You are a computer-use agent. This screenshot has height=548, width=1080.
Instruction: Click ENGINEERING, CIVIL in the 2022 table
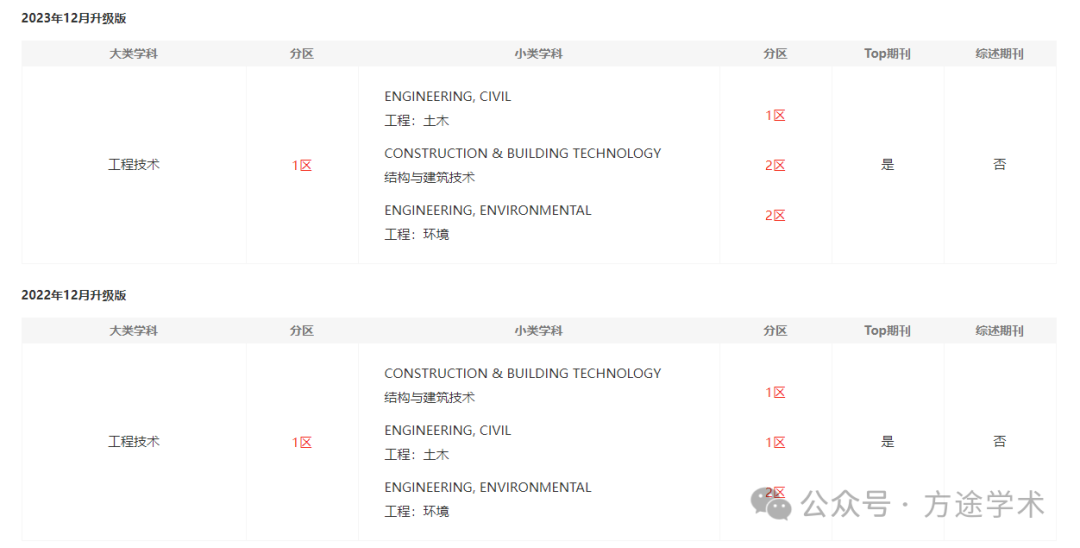coord(448,430)
